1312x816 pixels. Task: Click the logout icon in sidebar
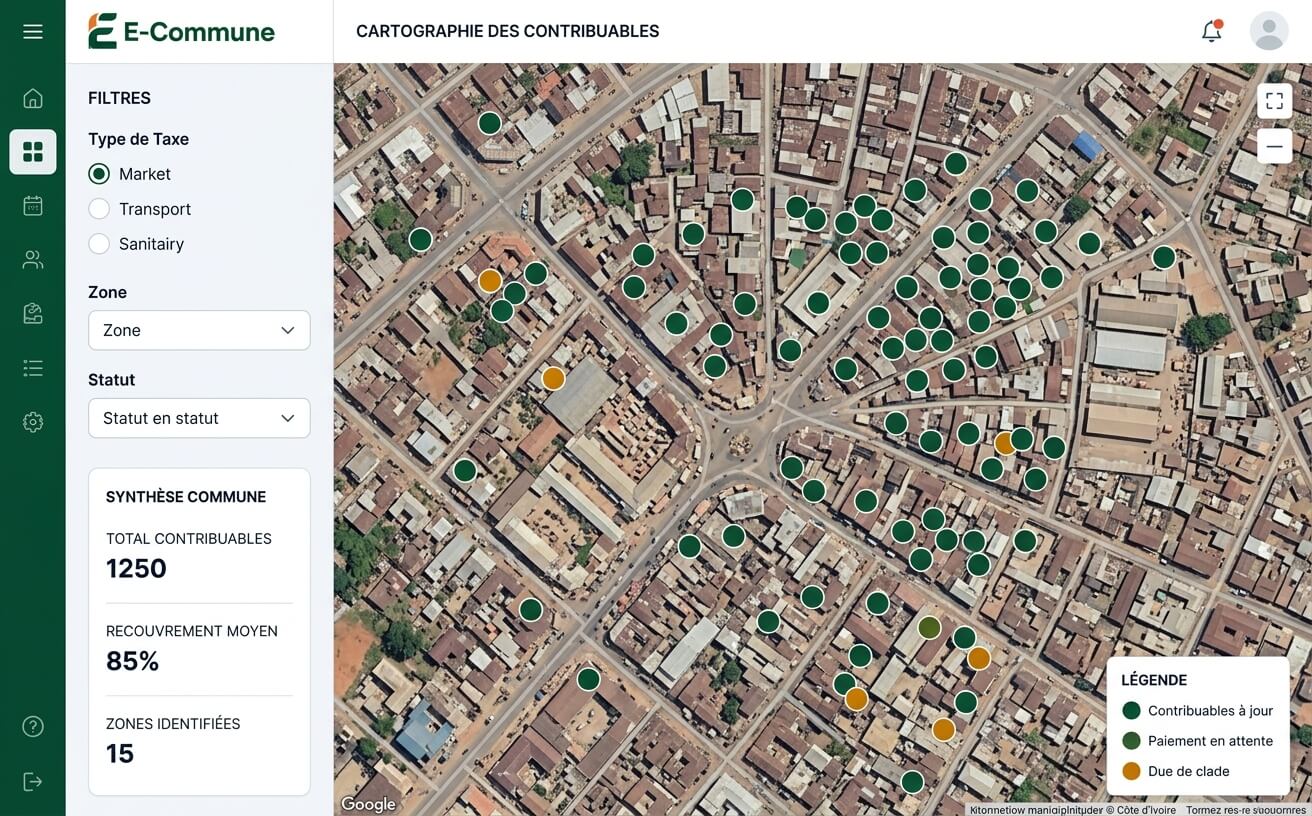33,781
